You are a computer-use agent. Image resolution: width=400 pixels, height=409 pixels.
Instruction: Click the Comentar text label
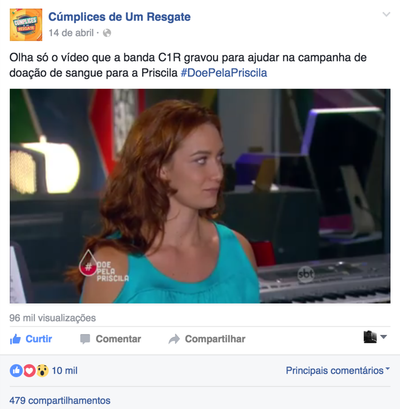[x=118, y=339]
